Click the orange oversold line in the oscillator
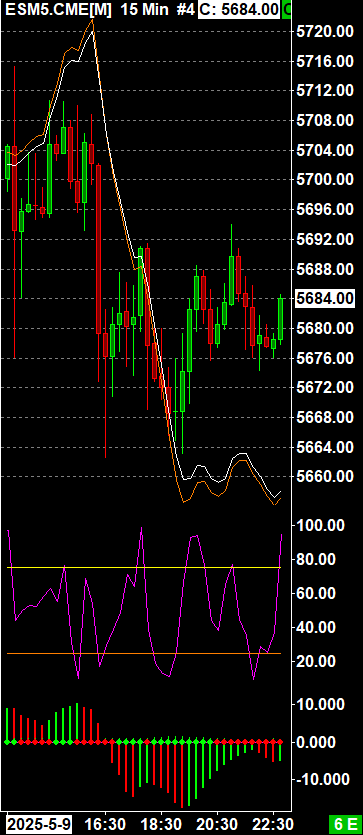Image resolution: width=363 pixels, height=835 pixels. pos(144,653)
